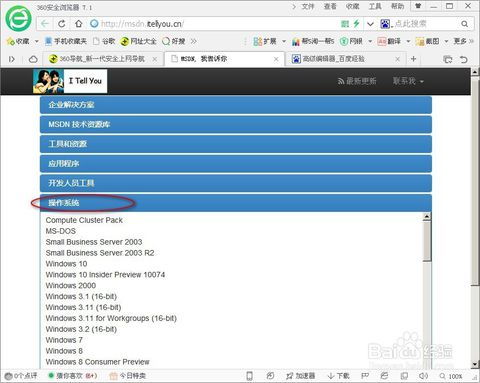Select Windows 10 in the operating systems list
Viewport: 480px width, 383px height.
66,264
